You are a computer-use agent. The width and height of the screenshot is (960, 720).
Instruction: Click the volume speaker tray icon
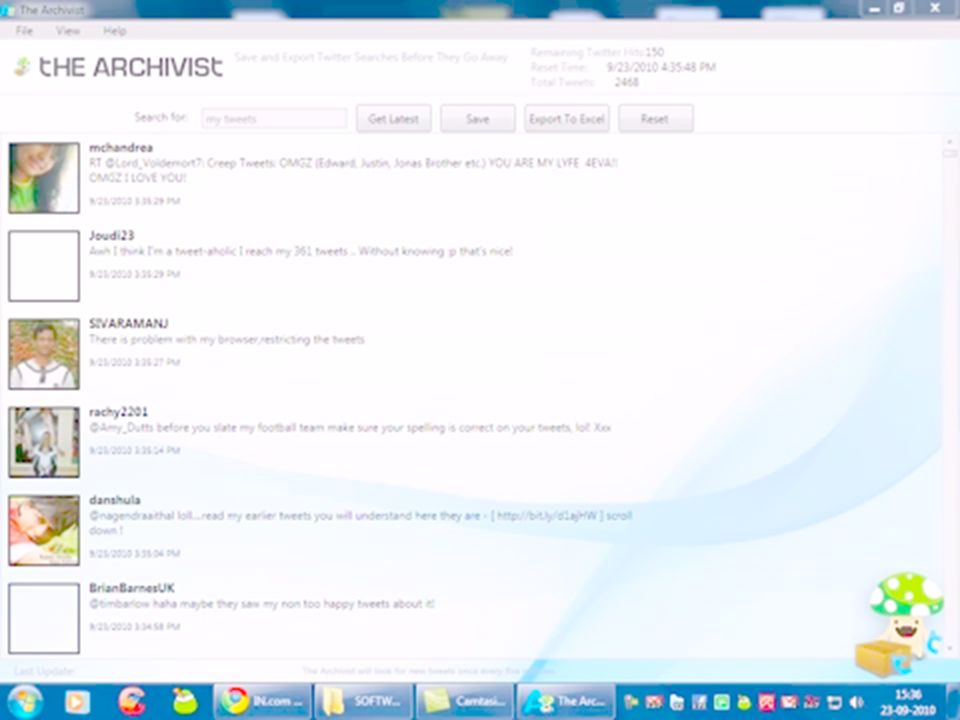pyautogui.click(x=857, y=702)
